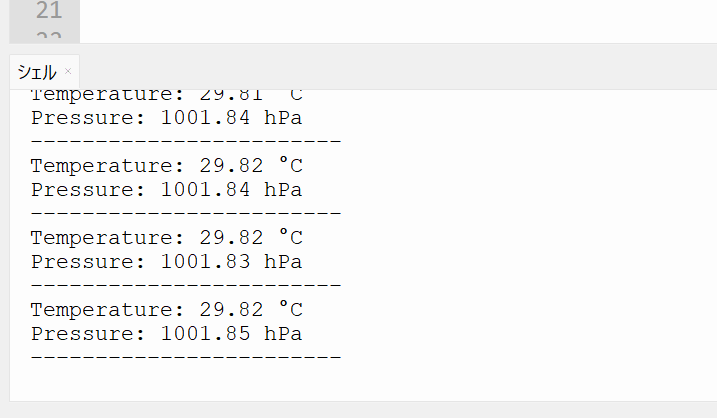This screenshot has height=418, width=717.
Task: Click the Pressure 1001.85 hPa line
Action: point(166,334)
